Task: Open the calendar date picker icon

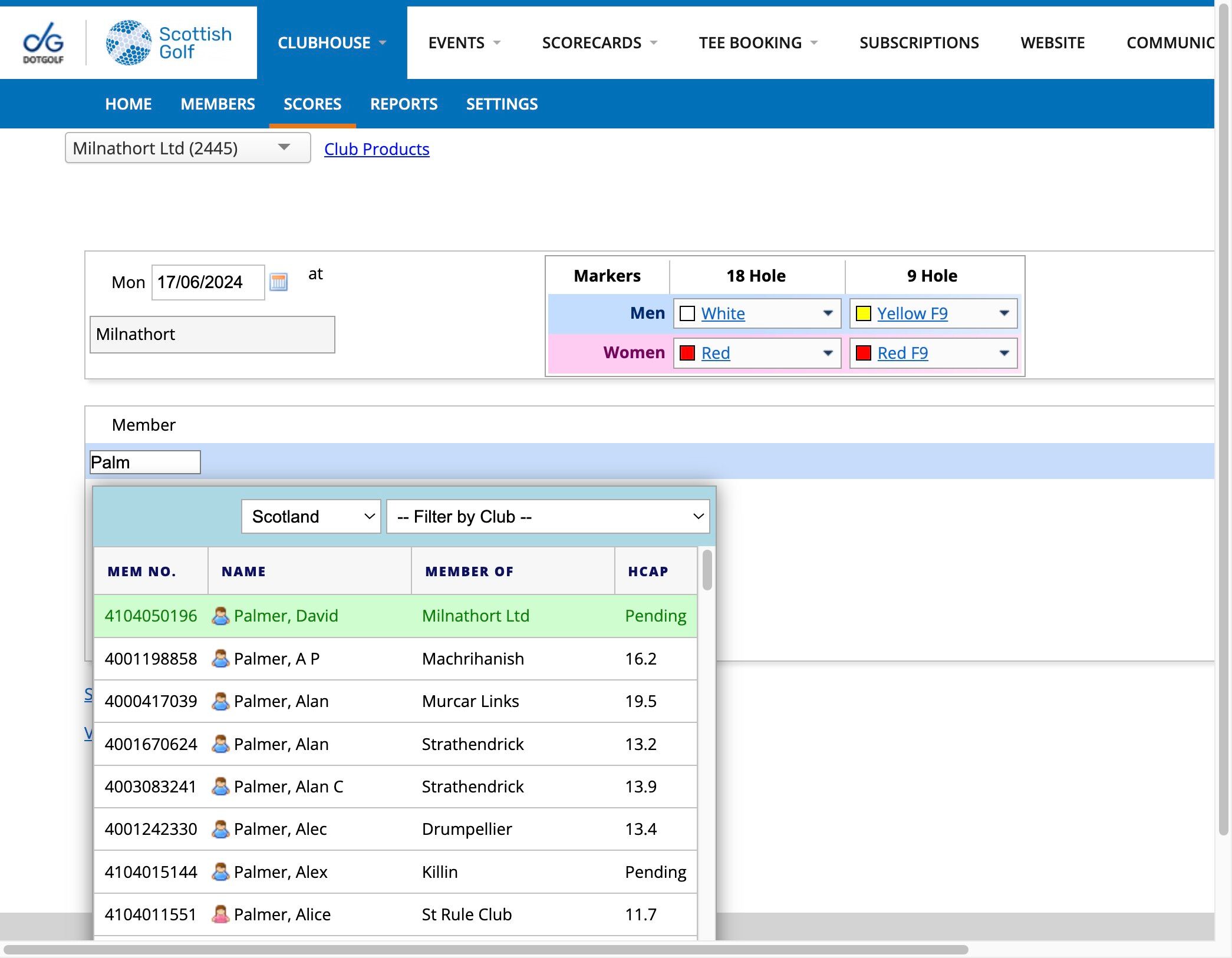Action: pos(278,282)
